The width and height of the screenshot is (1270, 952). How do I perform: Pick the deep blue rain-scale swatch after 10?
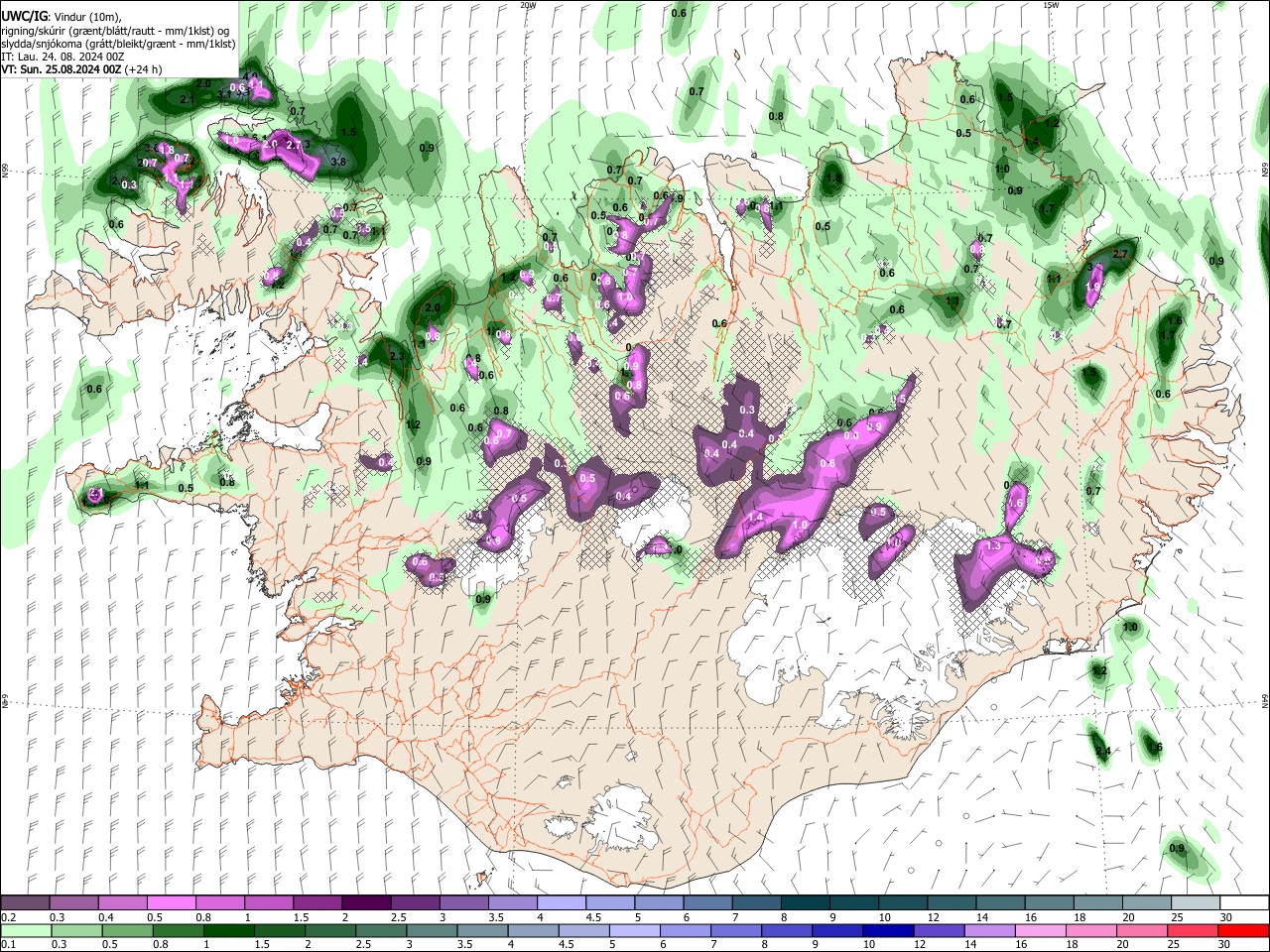(887, 931)
